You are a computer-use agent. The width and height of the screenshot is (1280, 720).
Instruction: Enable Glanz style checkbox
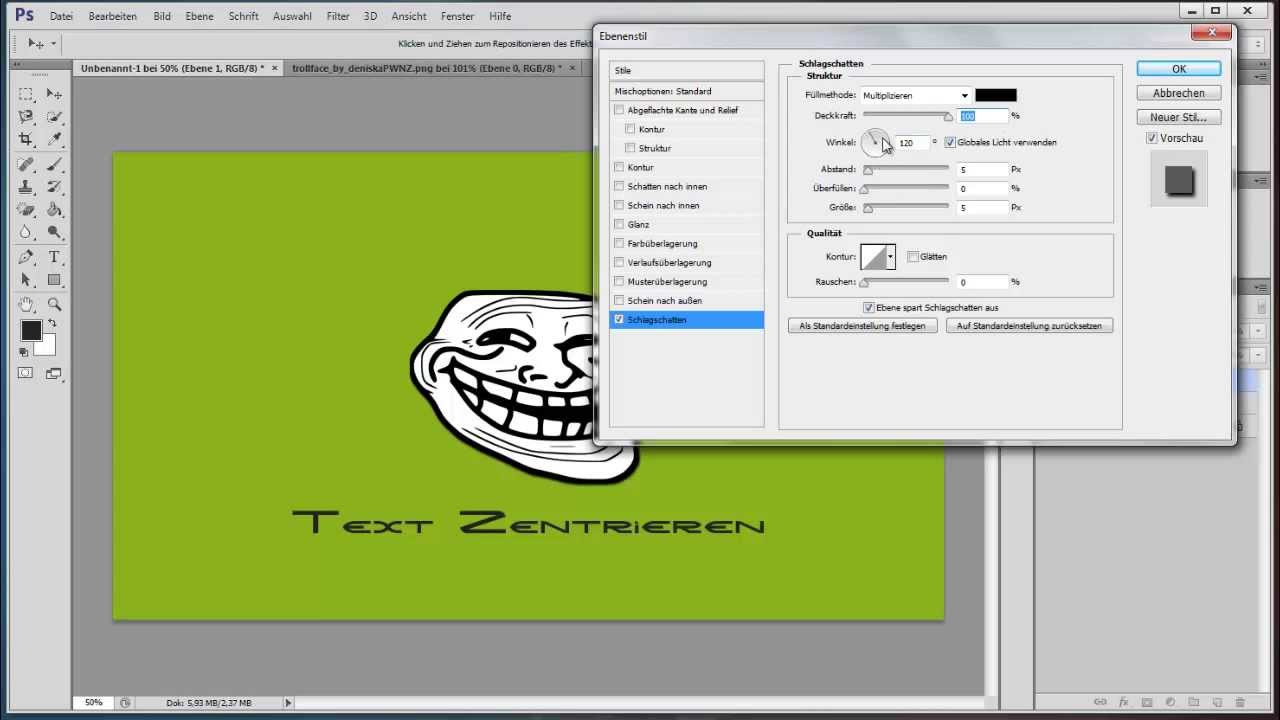620,224
